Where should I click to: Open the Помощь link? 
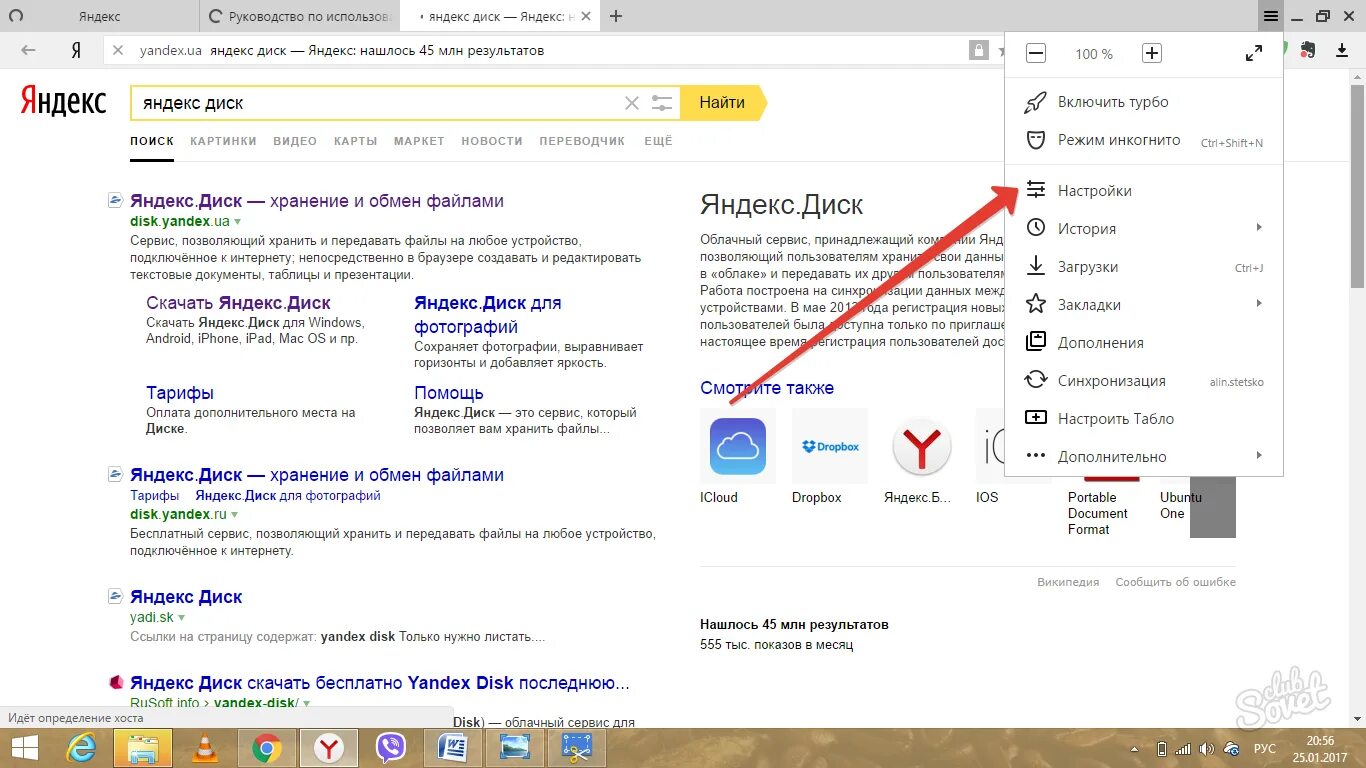coord(449,393)
